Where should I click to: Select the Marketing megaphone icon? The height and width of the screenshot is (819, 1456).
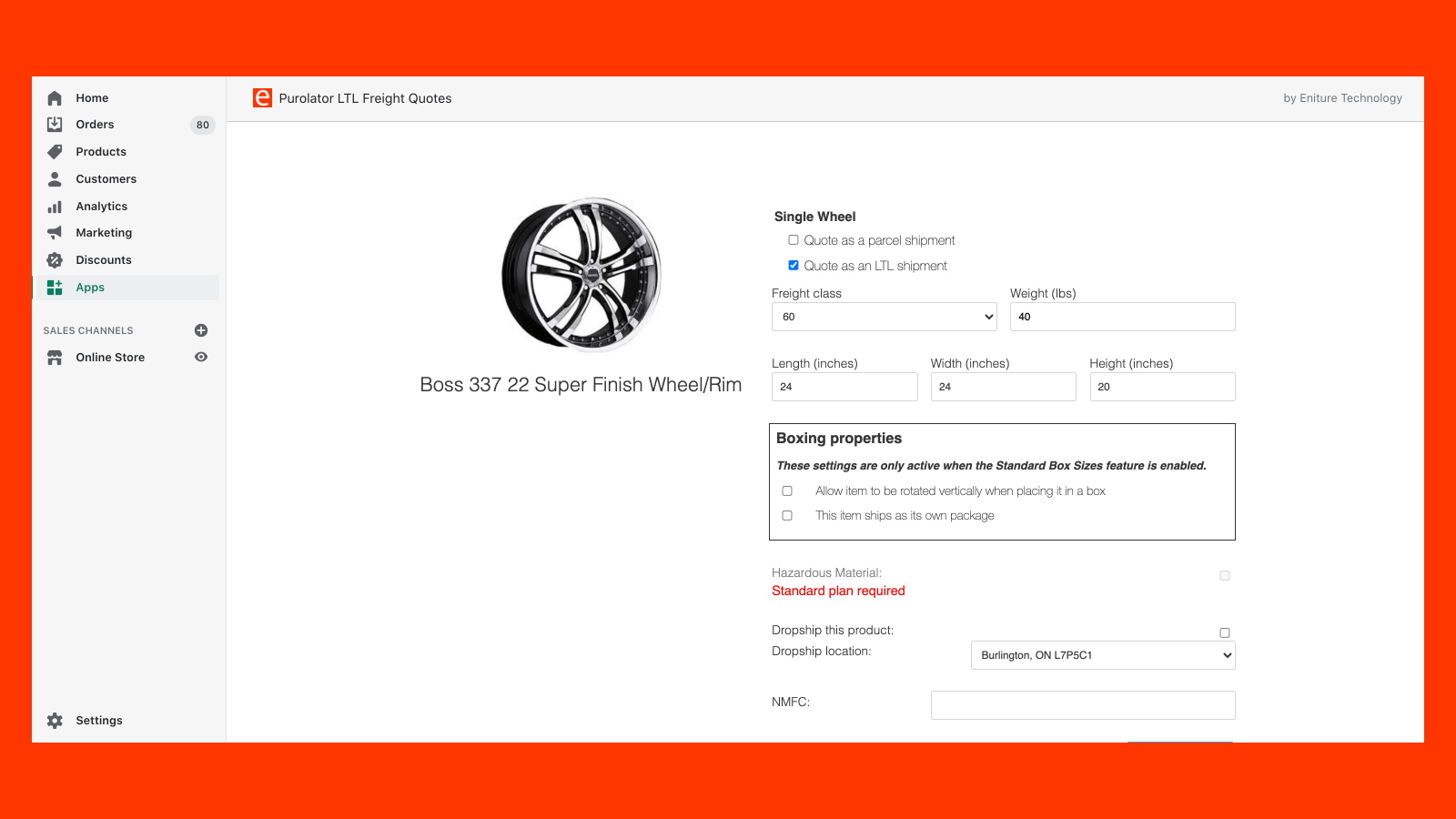click(x=54, y=232)
